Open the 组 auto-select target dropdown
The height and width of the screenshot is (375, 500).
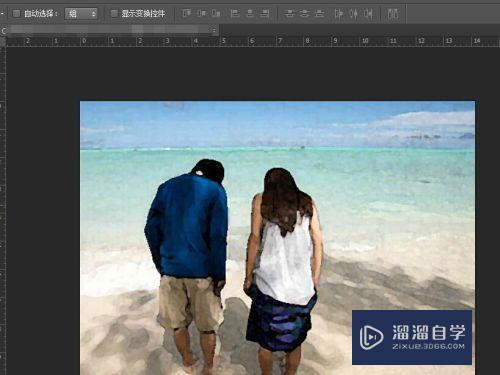(x=81, y=14)
